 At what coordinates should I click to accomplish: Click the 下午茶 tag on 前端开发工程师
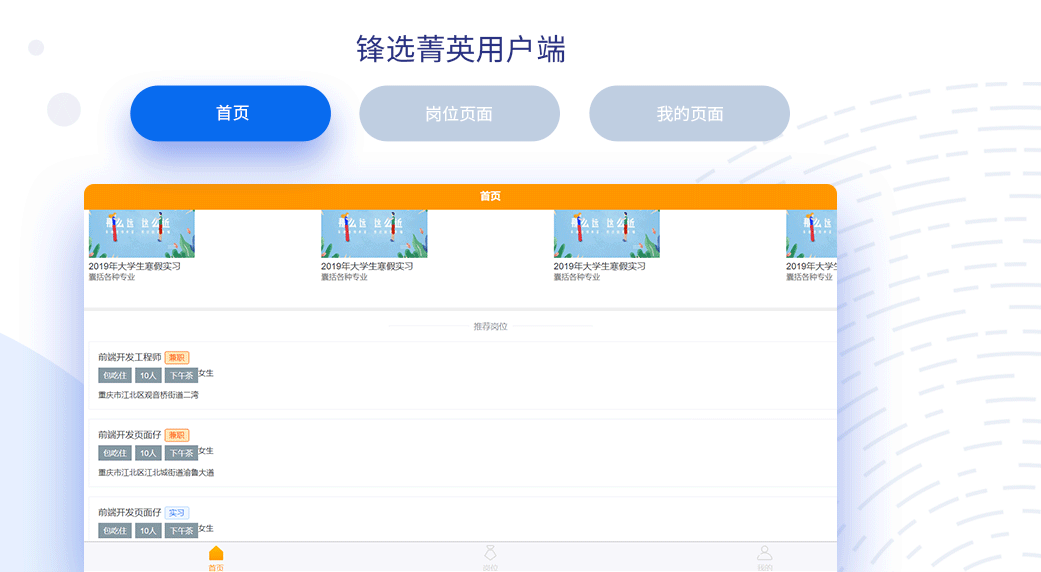click(181, 376)
